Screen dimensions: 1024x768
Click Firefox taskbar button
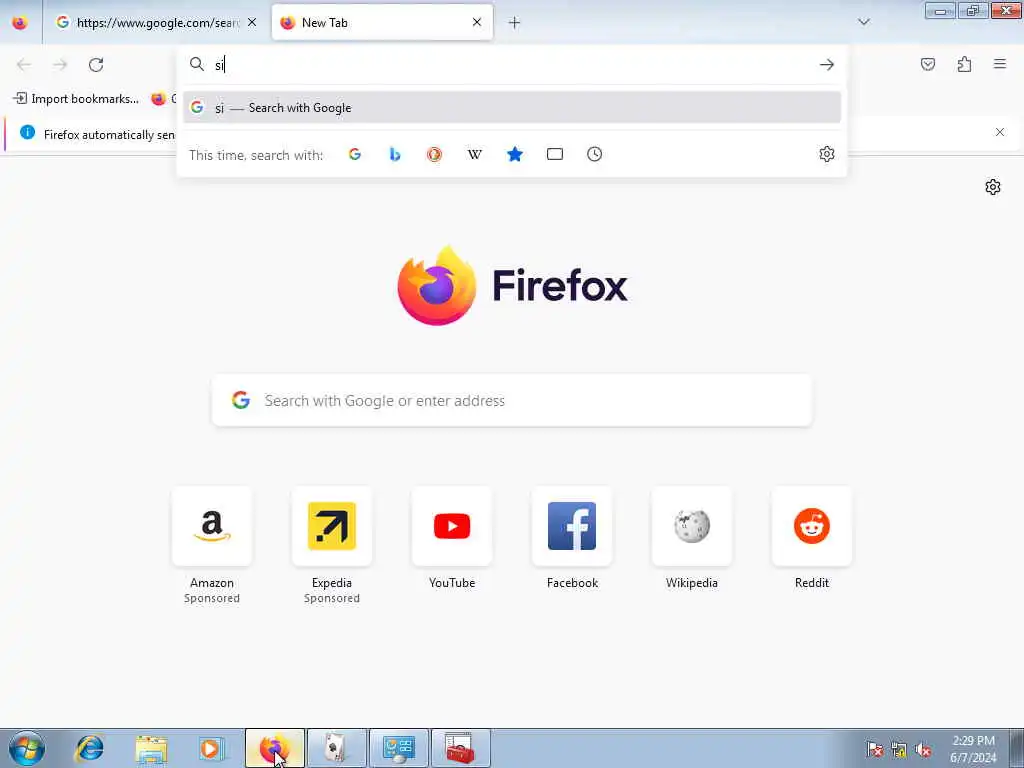coord(275,748)
